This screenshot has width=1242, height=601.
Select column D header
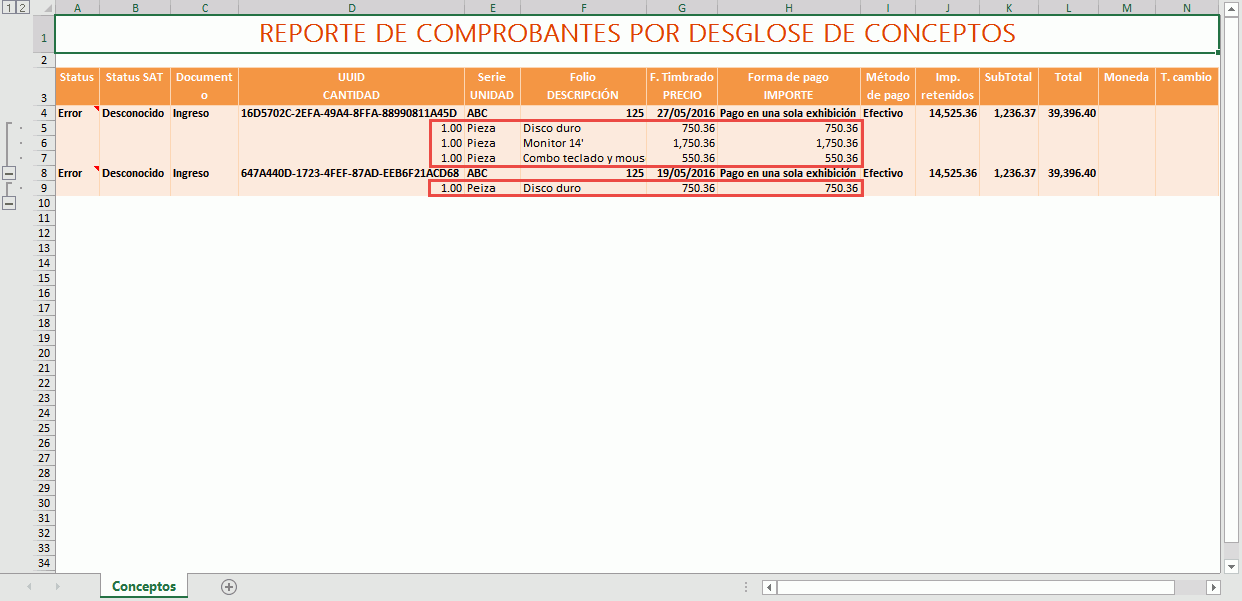[x=351, y=8]
